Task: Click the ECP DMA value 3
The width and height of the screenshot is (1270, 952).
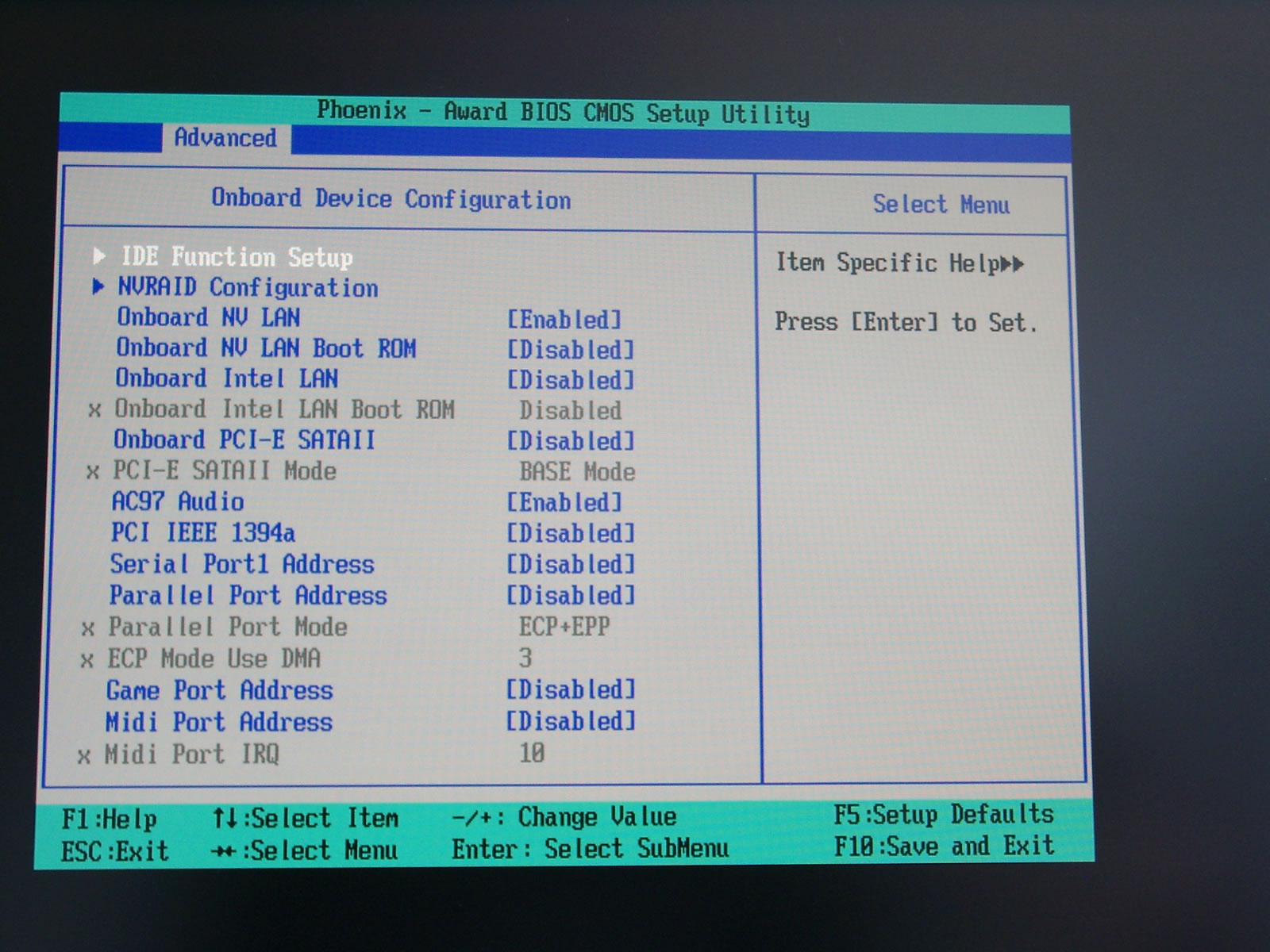Action: pos(525,658)
